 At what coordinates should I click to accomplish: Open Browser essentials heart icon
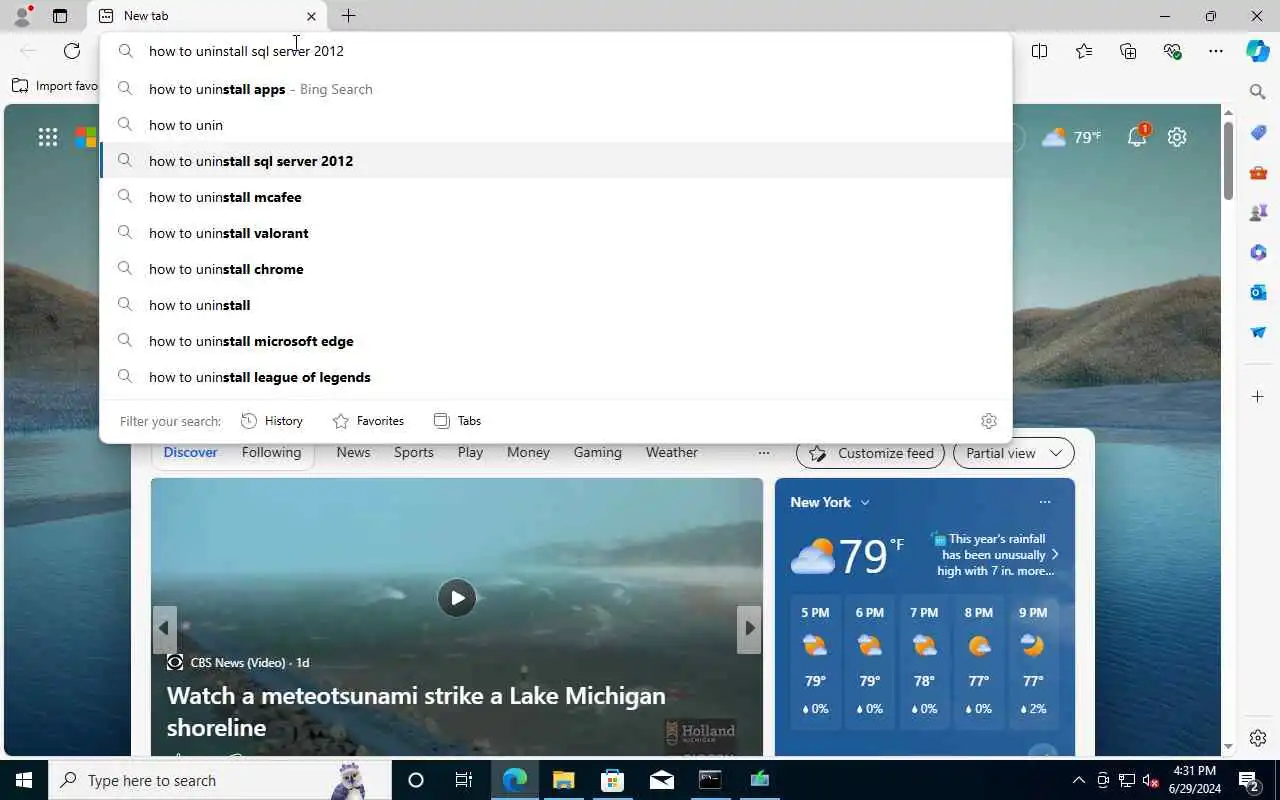point(1172,51)
